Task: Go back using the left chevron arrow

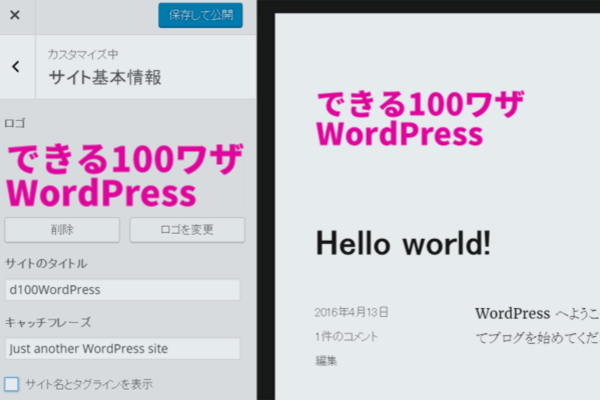Action: click(x=16, y=67)
